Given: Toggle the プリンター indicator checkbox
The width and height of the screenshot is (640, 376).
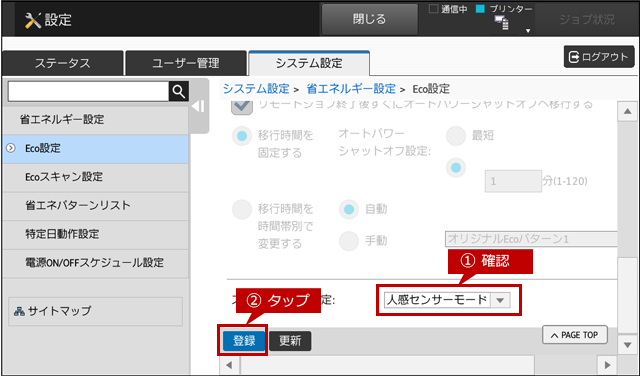Looking at the screenshot, I should click(480, 9).
